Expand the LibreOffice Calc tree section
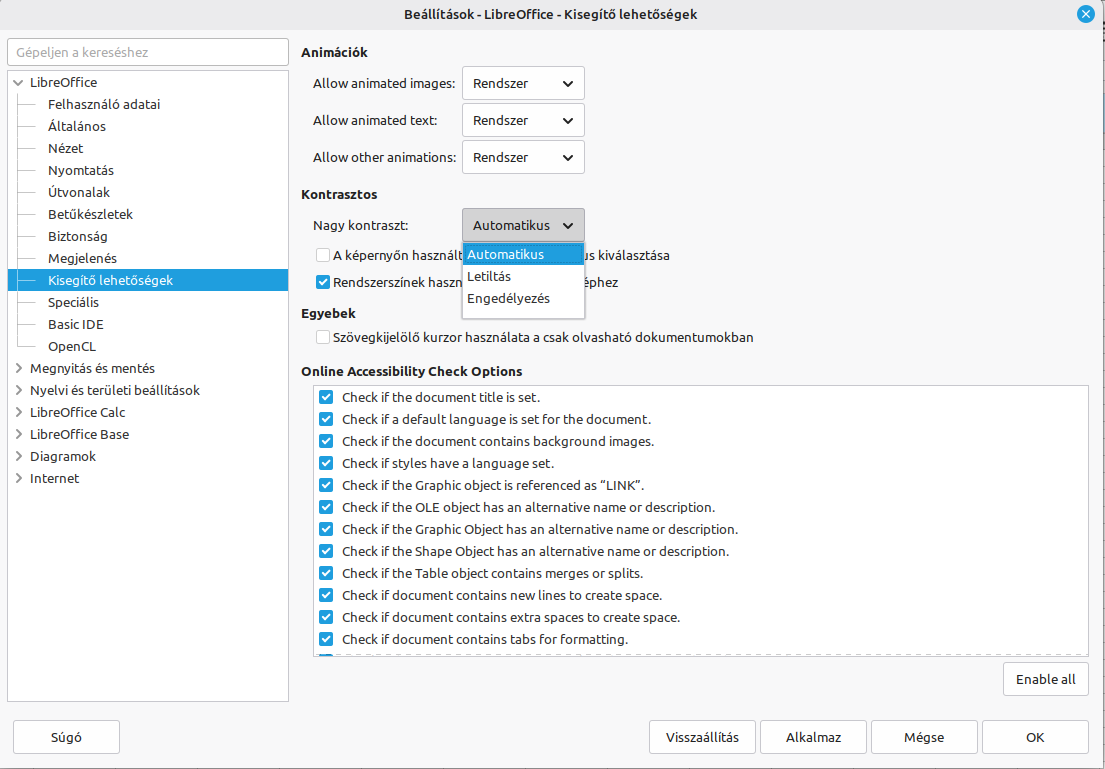 pyautogui.click(x=18, y=412)
